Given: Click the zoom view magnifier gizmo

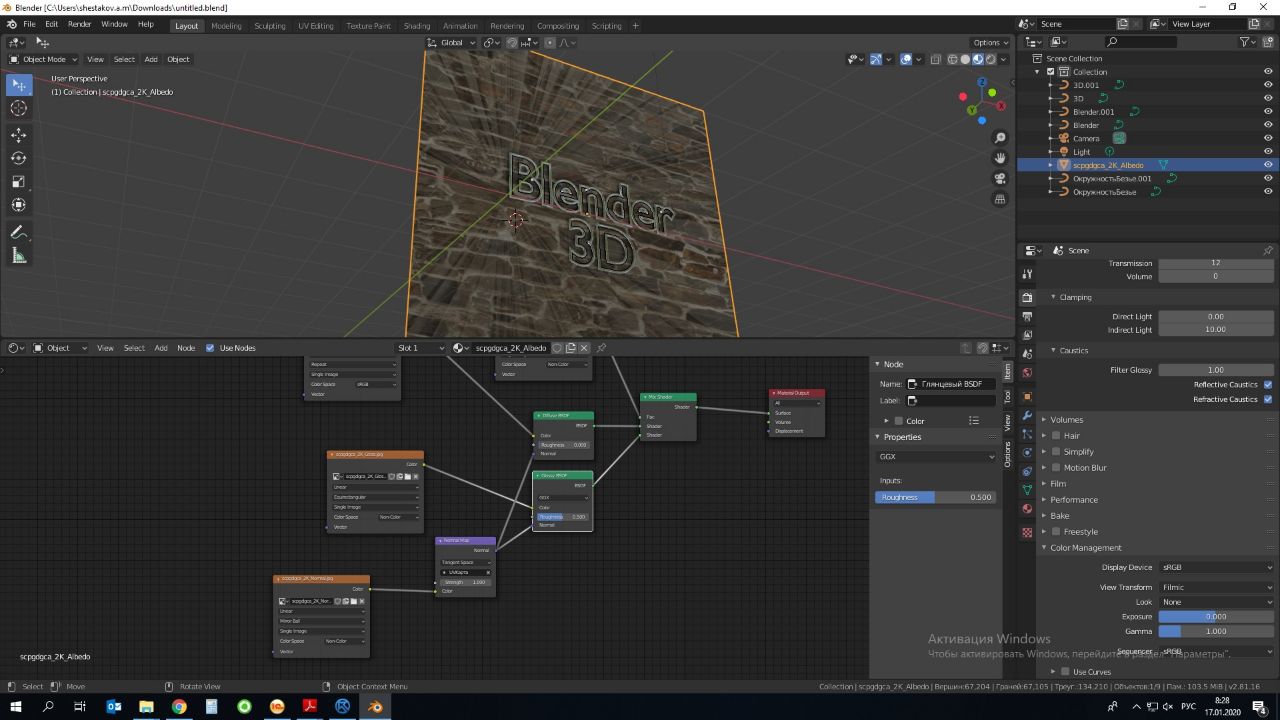Looking at the screenshot, I should pos(1000,137).
